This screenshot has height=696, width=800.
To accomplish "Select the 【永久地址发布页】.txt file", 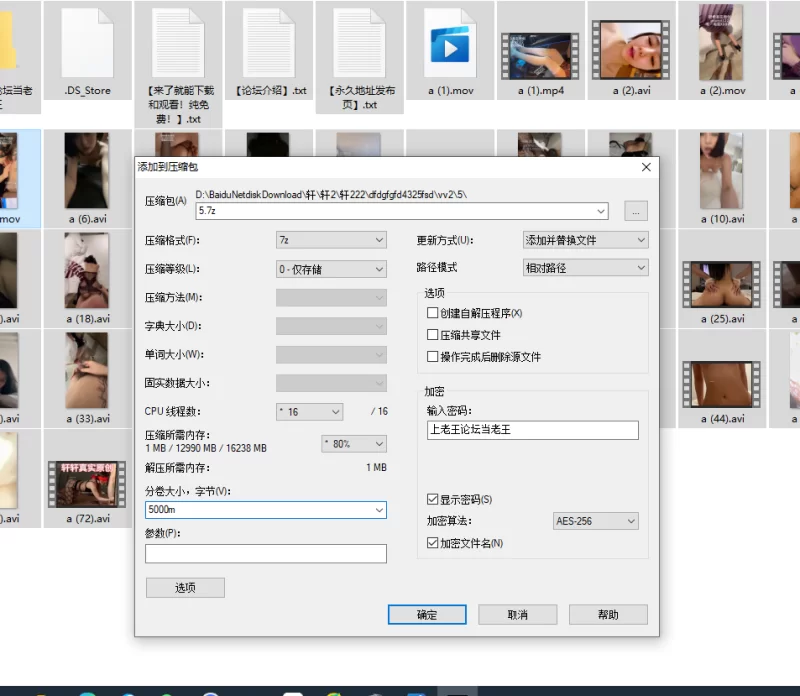I will pos(360,57).
